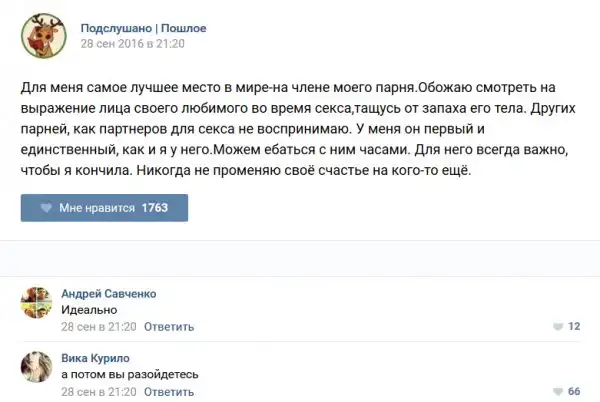Click the 66 likes count on second comment
Viewport: 600px width, 402px height.
tap(574, 391)
